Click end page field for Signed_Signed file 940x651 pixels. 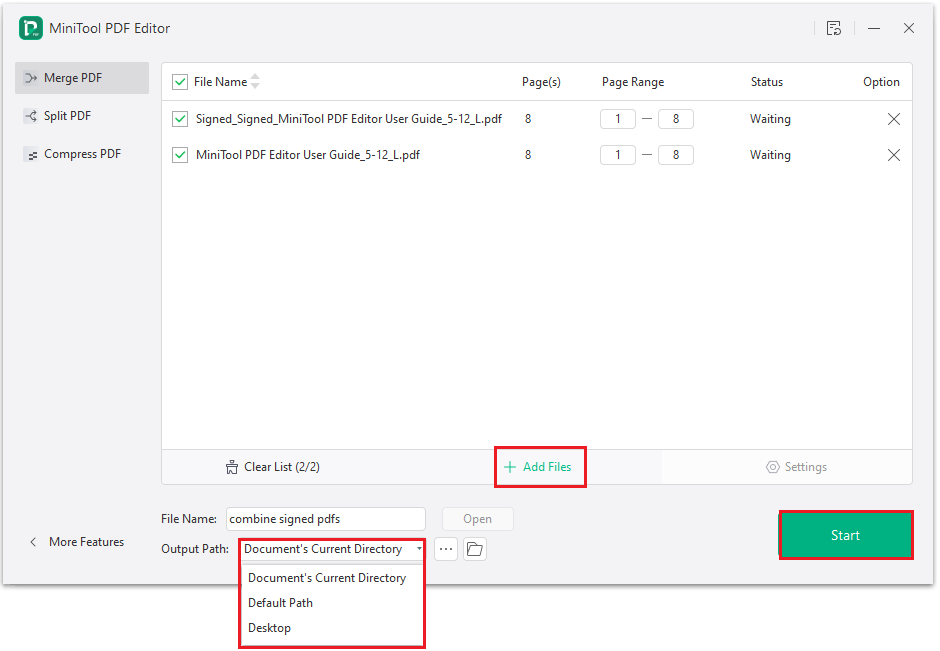click(x=676, y=119)
